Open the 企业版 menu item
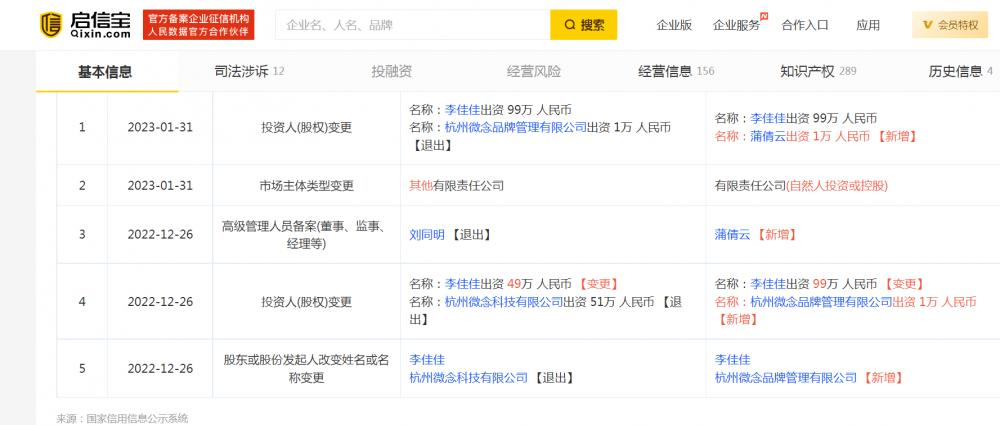Image resolution: width=1000 pixels, height=425 pixels. coord(674,25)
